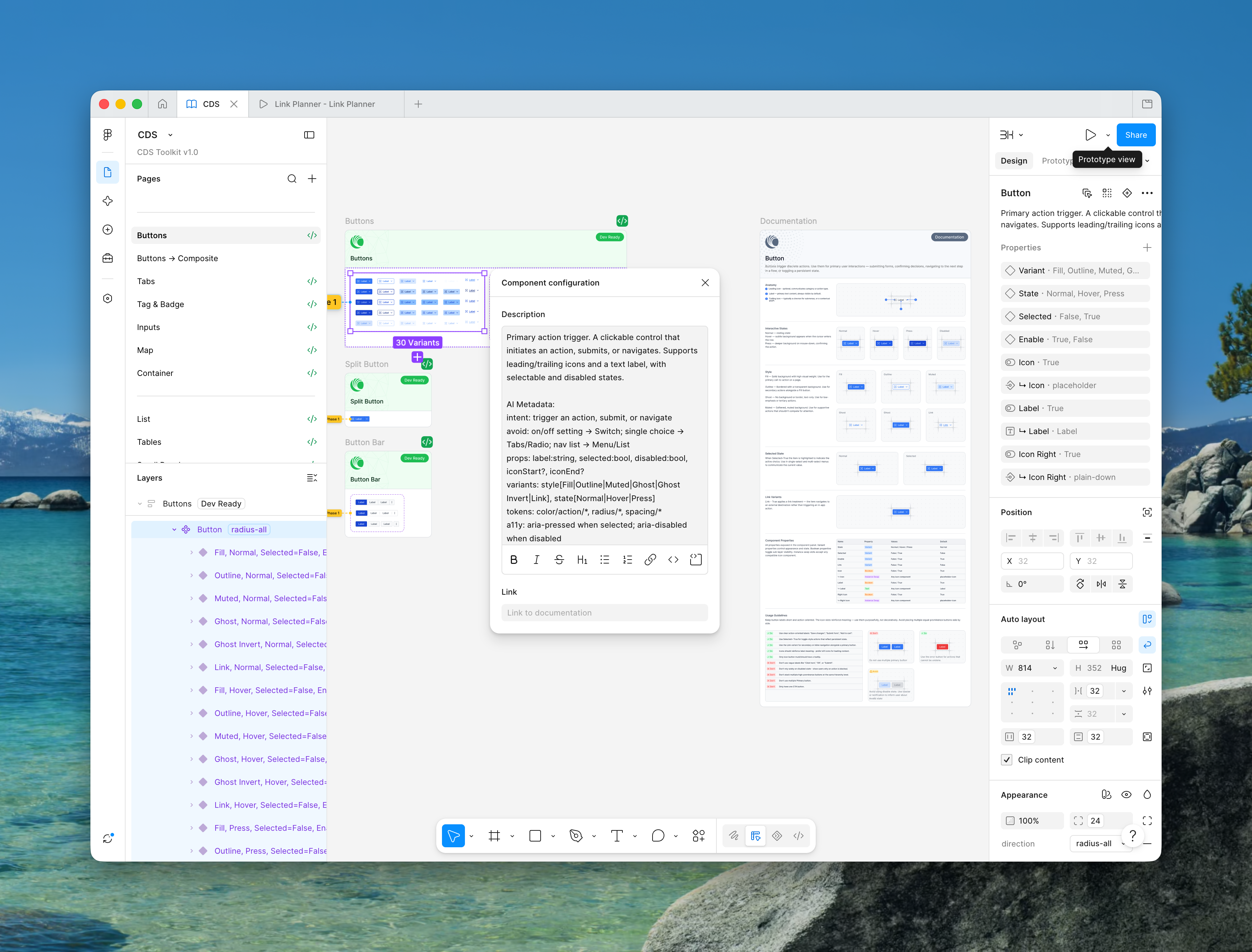
Task: Open the Actions components tool
Action: click(699, 836)
